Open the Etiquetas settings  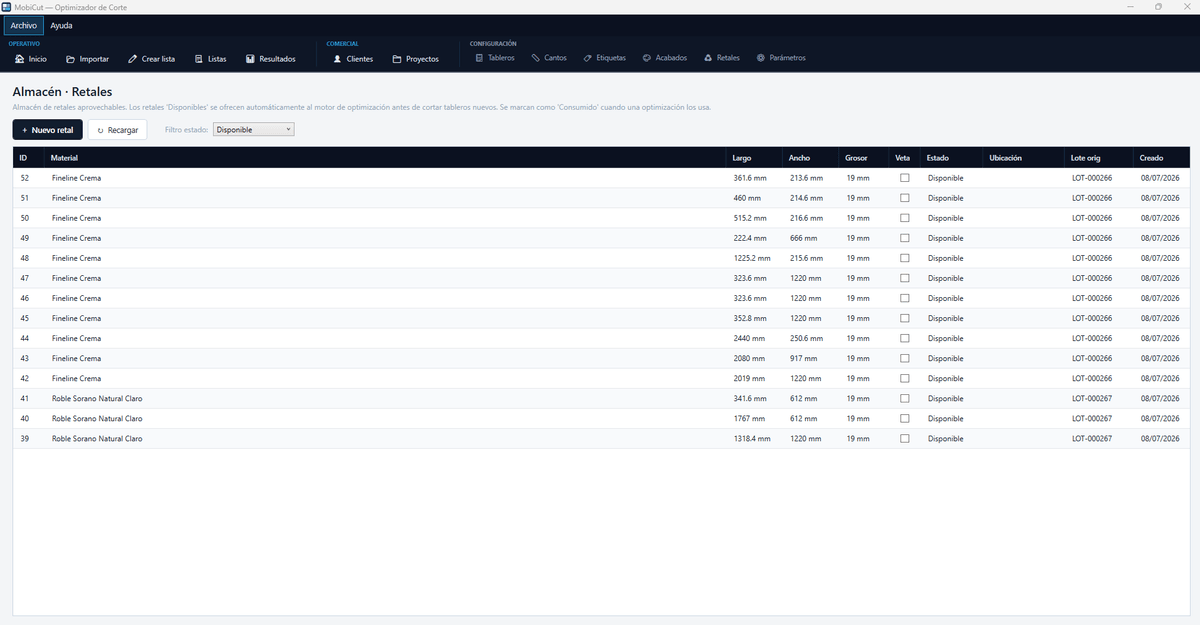pyautogui.click(x=604, y=58)
